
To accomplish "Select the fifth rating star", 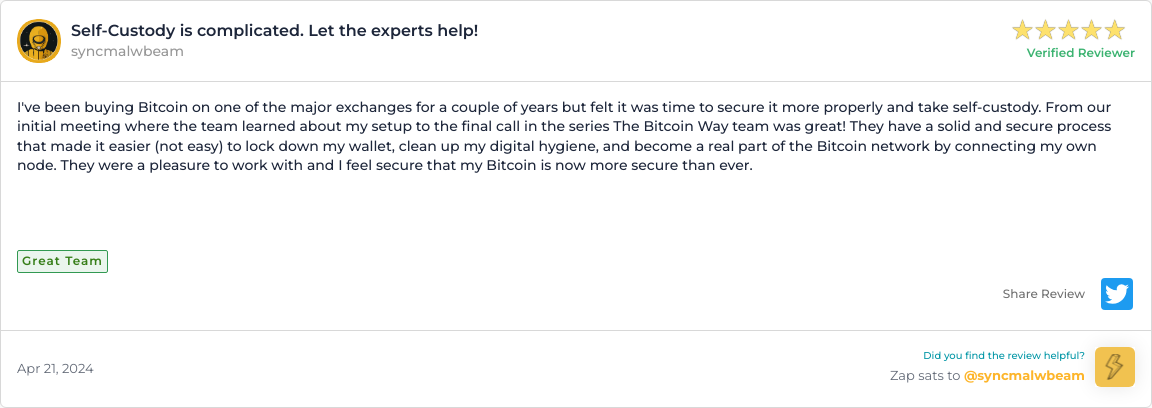I will (x=1115, y=30).
